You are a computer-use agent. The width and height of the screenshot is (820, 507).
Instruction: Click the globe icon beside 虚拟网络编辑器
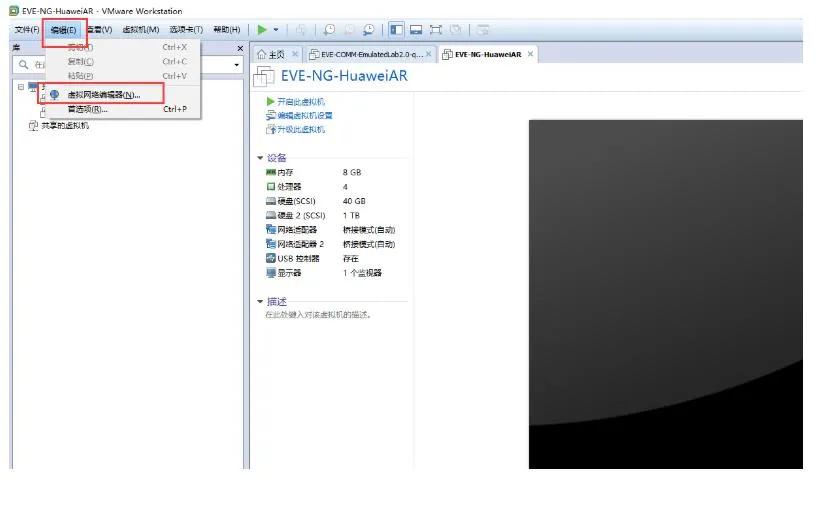pyautogui.click(x=54, y=95)
